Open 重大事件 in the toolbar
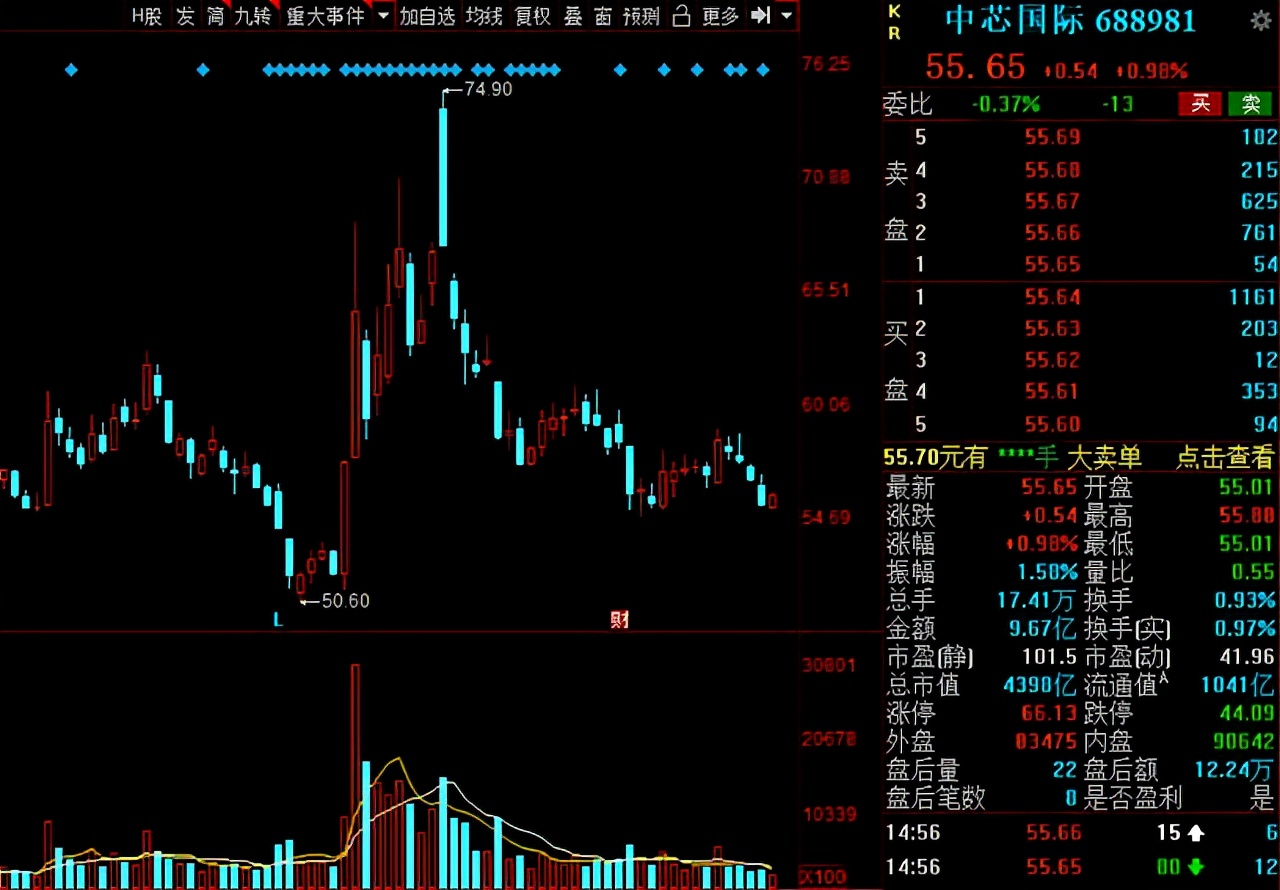Screen dimensions: 1280x890 pyautogui.click(x=325, y=16)
